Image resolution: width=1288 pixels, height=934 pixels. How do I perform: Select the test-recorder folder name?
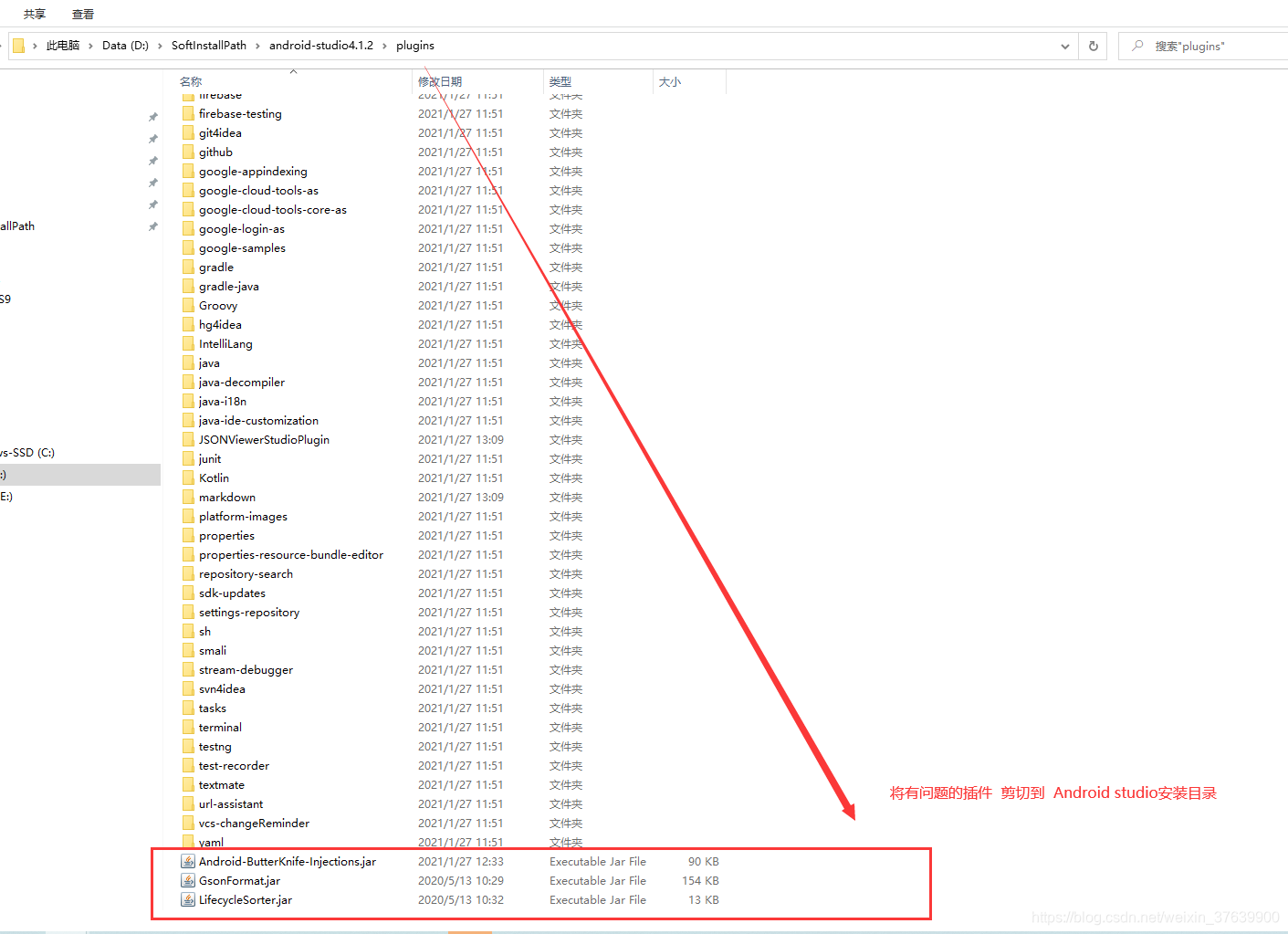click(234, 766)
